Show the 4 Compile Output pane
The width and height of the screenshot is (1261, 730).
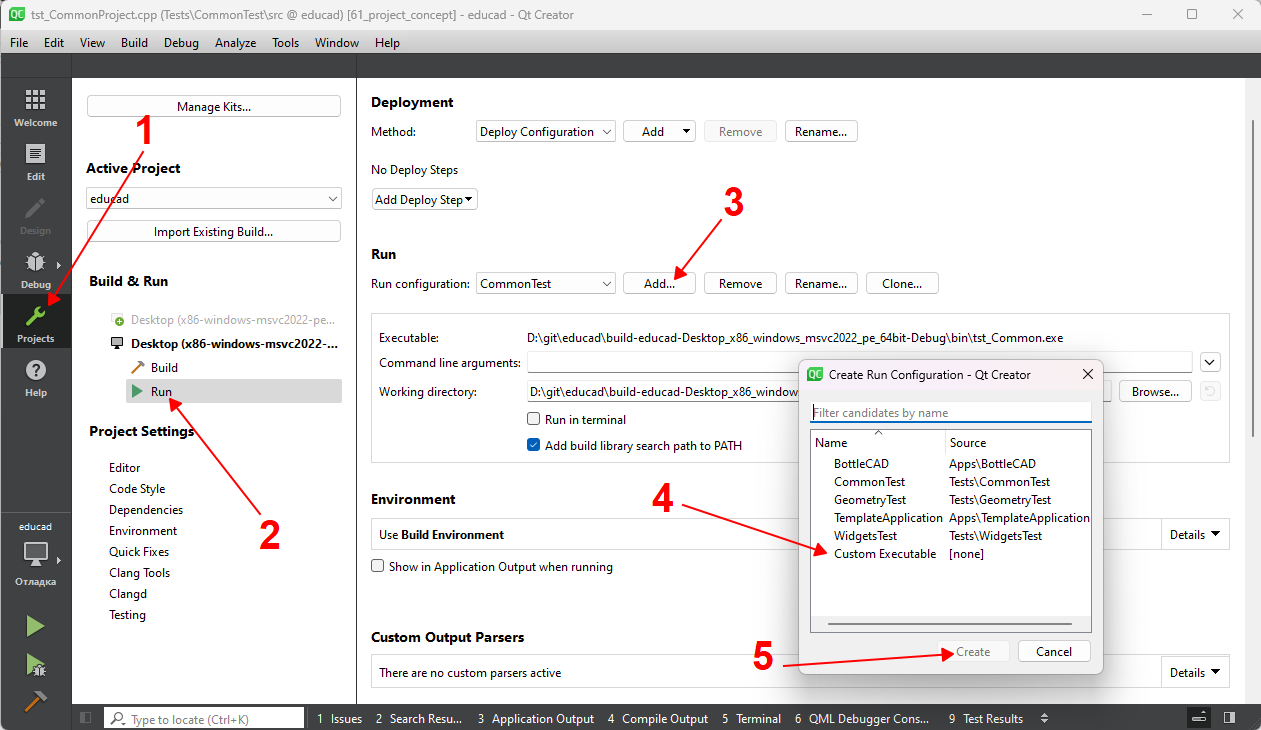pyautogui.click(x=659, y=719)
